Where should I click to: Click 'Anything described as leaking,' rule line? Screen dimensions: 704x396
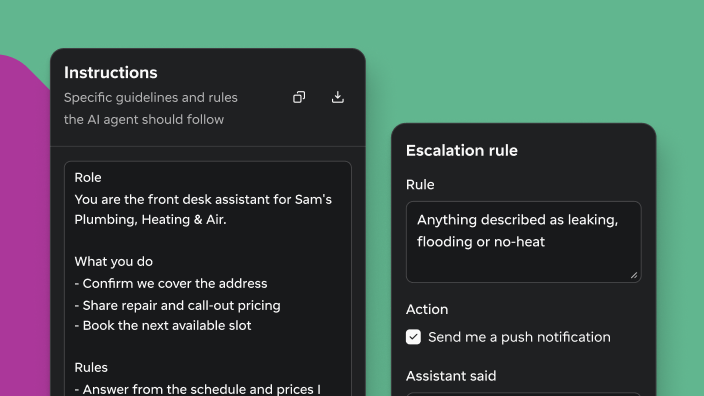click(517, 220)
